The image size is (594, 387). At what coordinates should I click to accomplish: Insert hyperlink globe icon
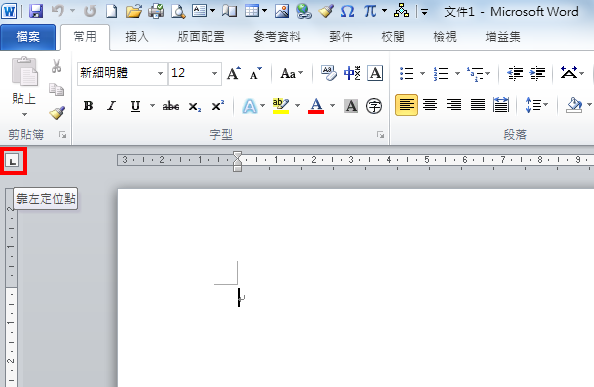point(304,11)
